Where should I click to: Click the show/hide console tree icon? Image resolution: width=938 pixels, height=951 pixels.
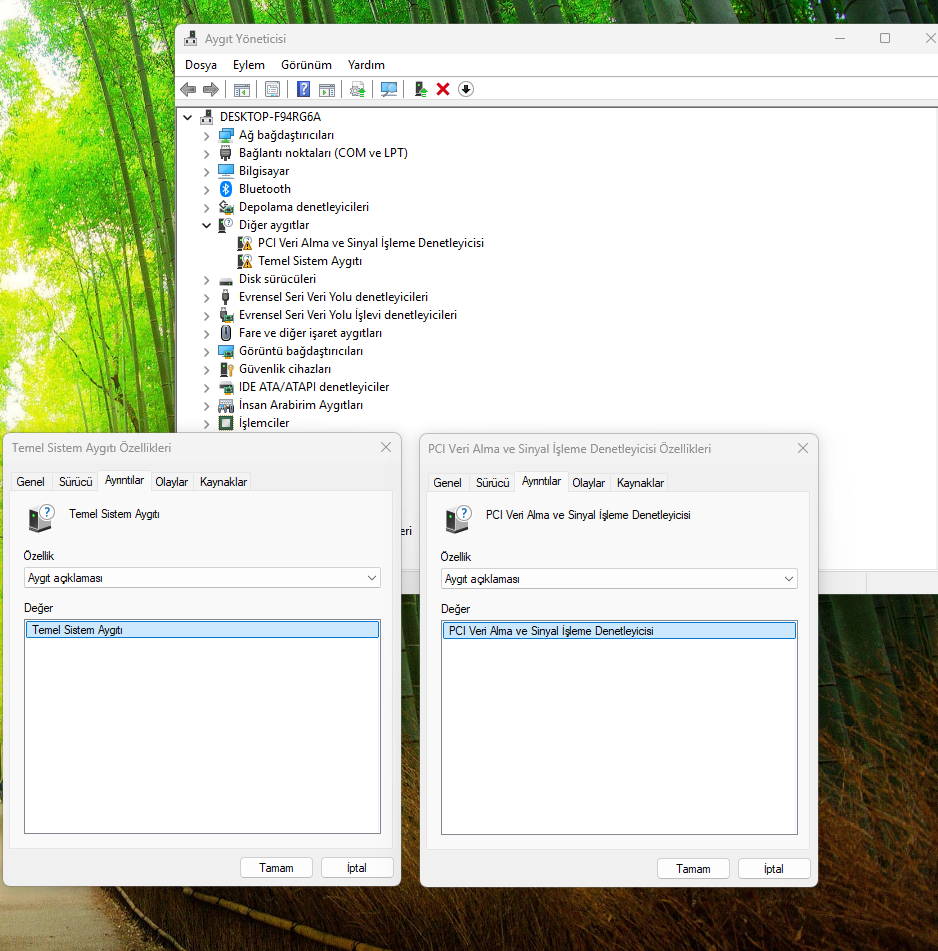[x=242, y=90]
